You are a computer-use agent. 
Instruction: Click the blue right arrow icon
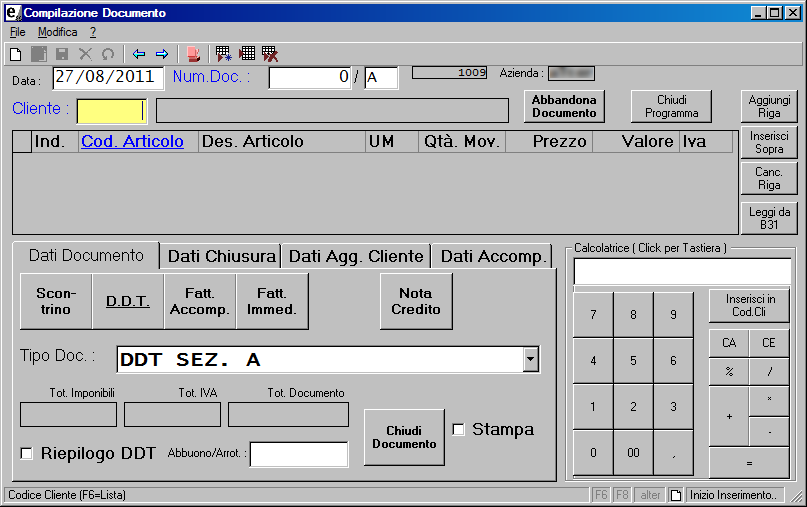coord(161,54)
